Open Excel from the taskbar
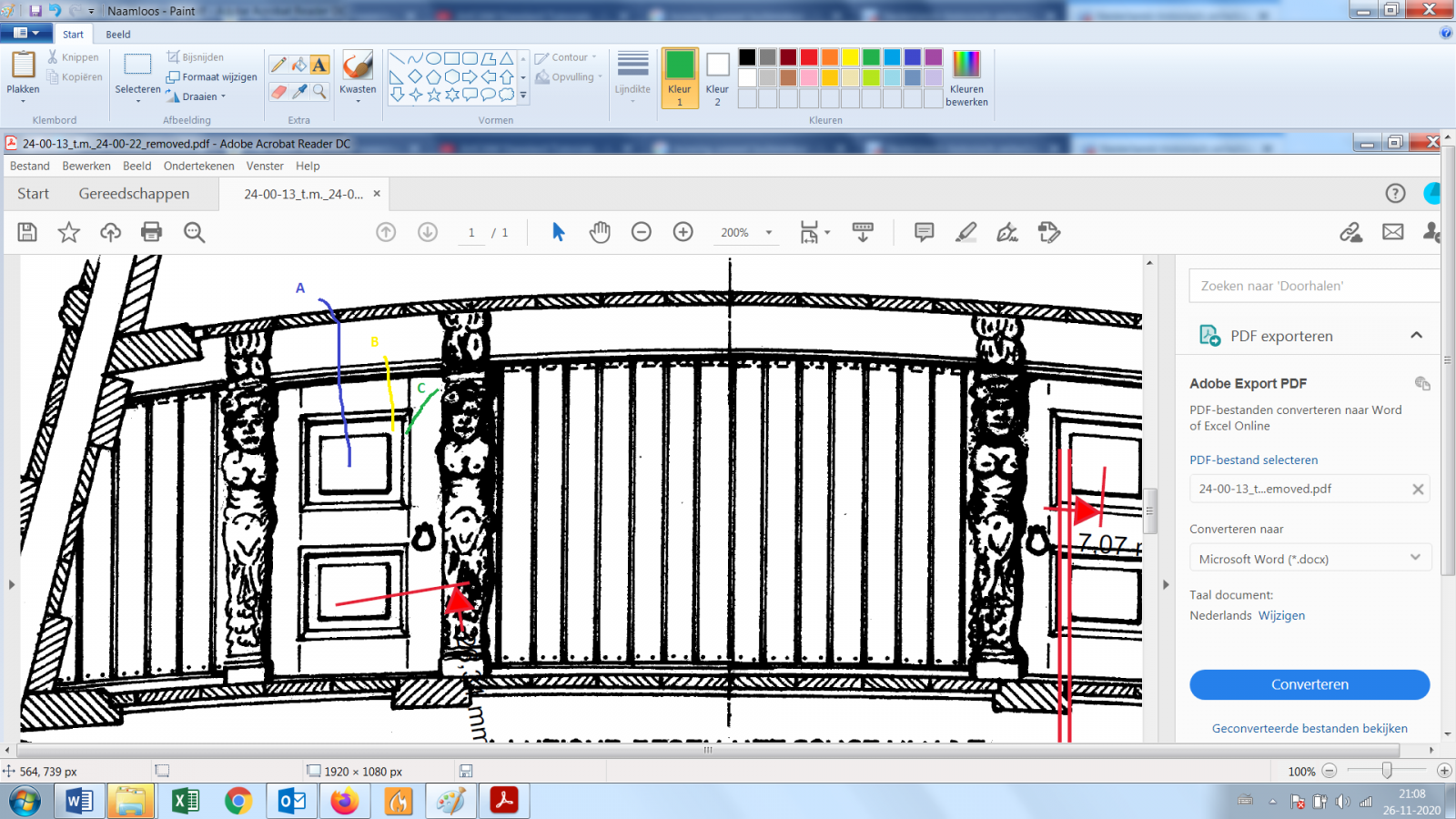 185,801
